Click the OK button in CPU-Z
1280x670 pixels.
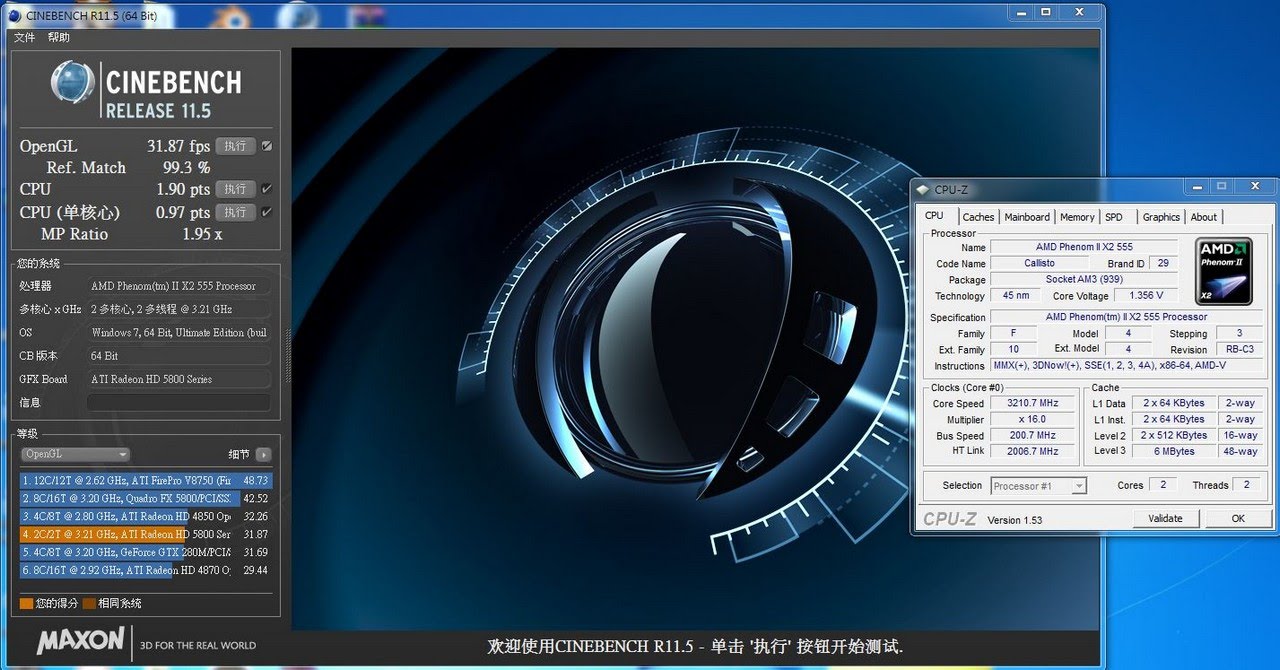1238,519
